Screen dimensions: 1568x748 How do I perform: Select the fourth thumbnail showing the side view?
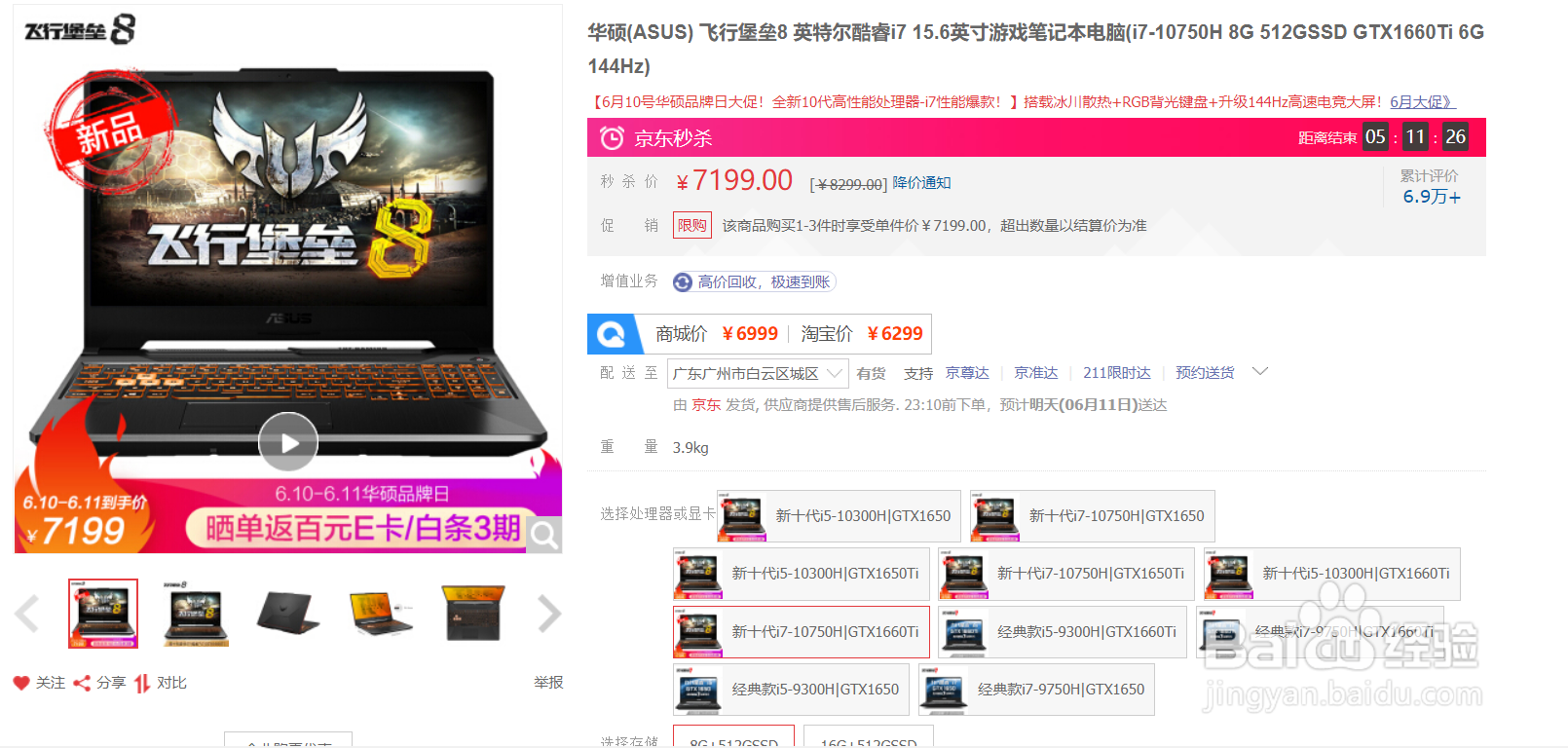pyautogui.click(x=380, y=614)
